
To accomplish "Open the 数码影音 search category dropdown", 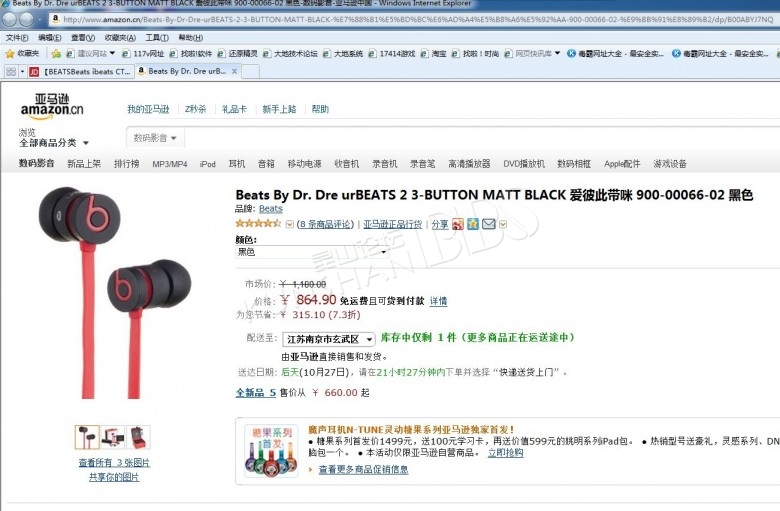I will 155,138.
